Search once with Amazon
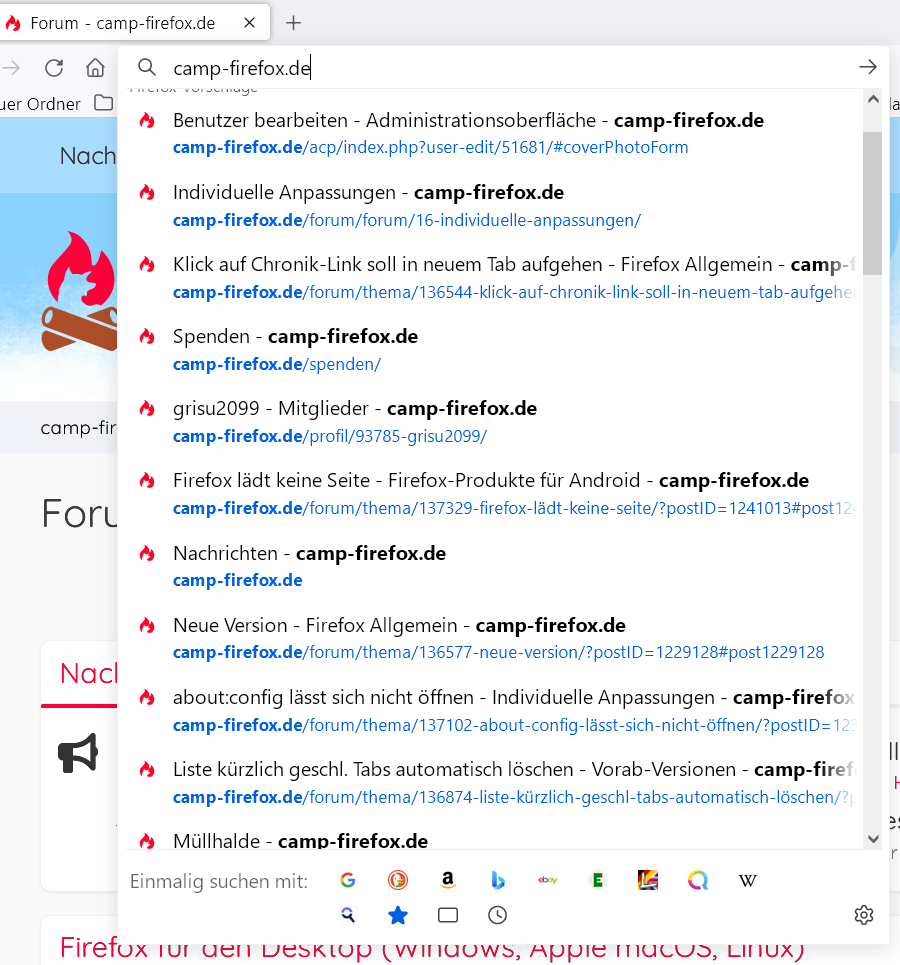The height and width of the screenshot is (965, 900). (x=448, y=880)
